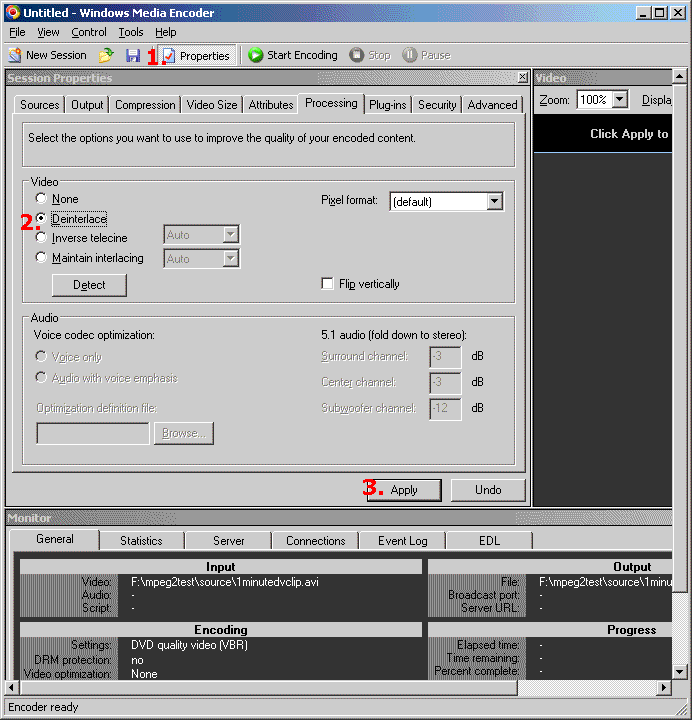This screenshot has height=720, width=692.
Task: Open the Monitor Statistics tab
Action: tap(141, 541)
